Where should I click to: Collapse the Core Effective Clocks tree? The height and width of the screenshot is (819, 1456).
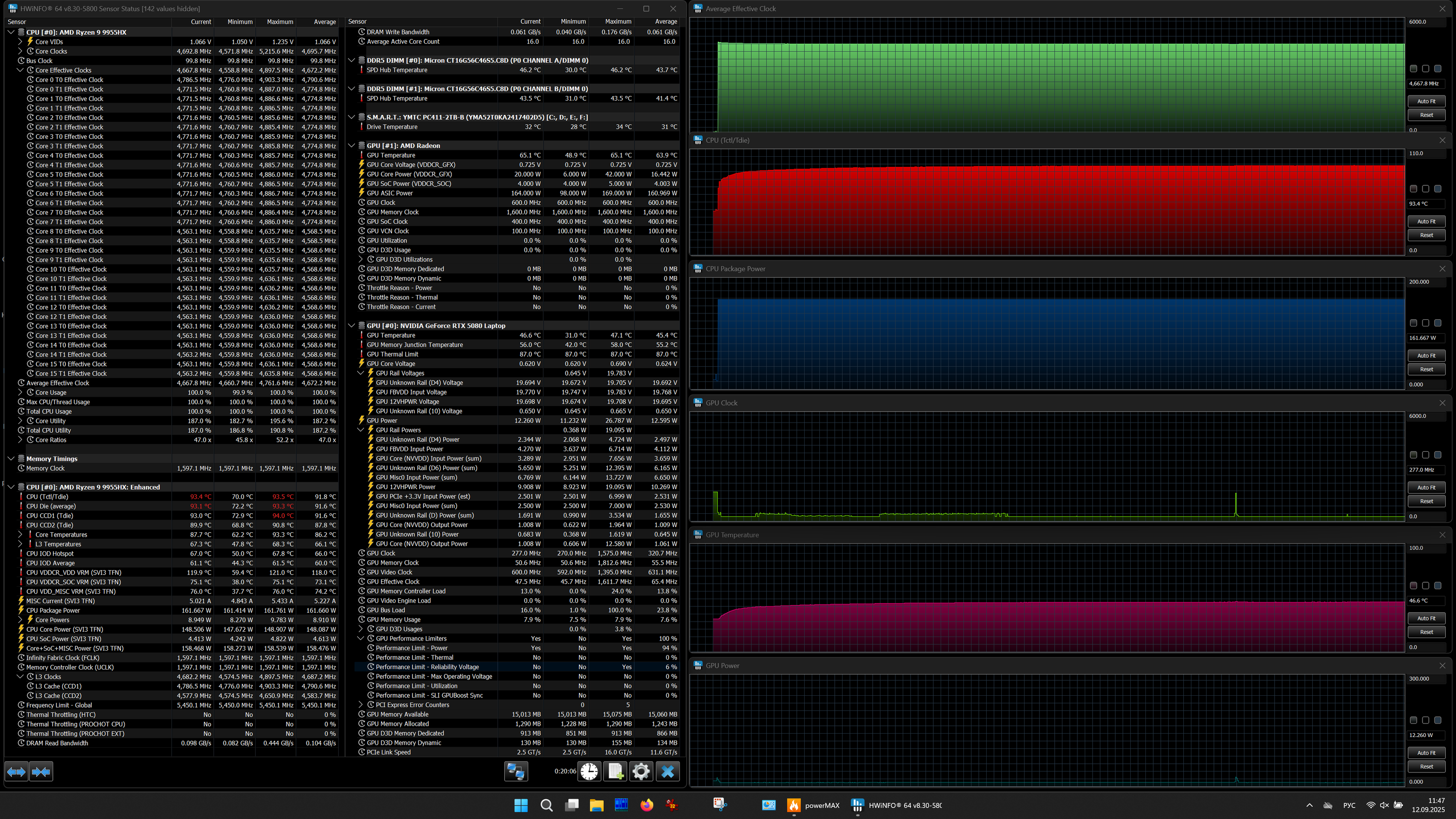point(20,70)
